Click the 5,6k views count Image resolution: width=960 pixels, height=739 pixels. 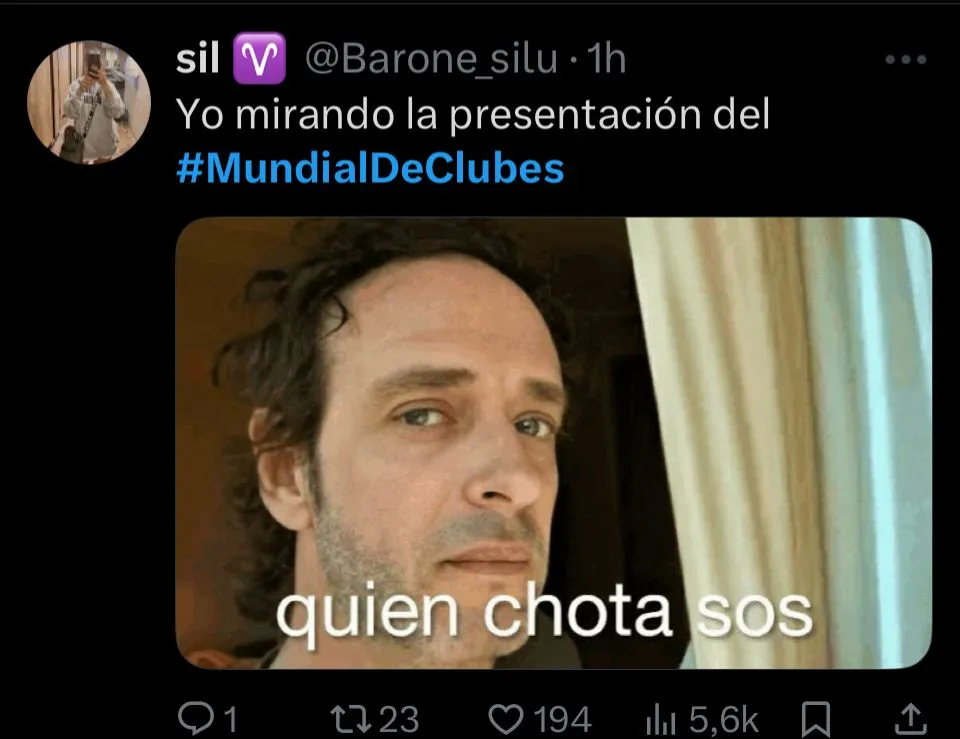click(x=724, y=719)
